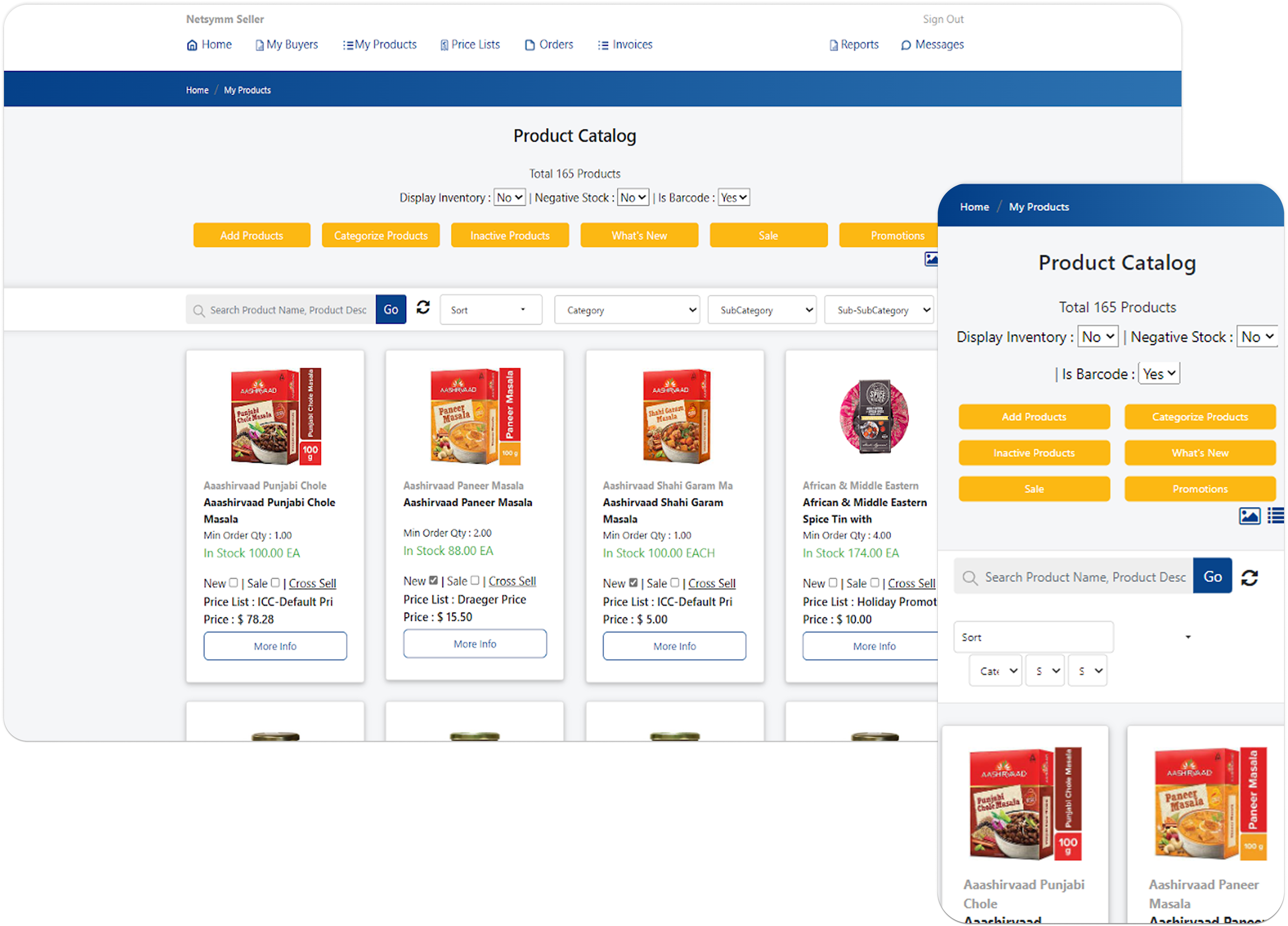Tap Categorize Products button in mobile view
This screenshot has width=1288, height=926.
coord(1200,416)
